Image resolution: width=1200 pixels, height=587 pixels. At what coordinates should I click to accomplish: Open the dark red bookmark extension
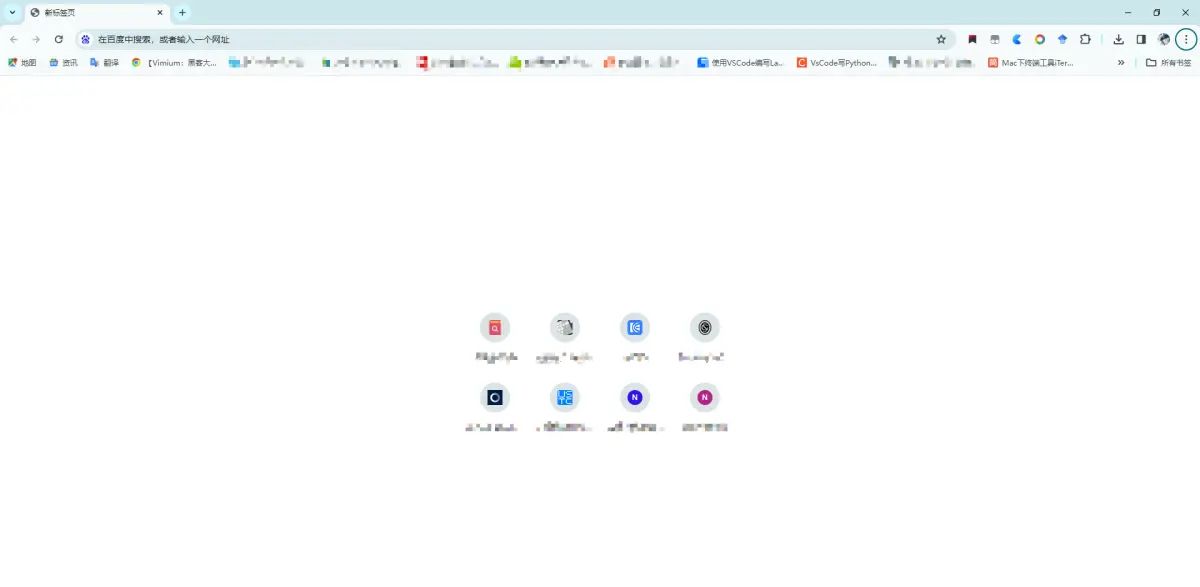(x=972, y=39)
